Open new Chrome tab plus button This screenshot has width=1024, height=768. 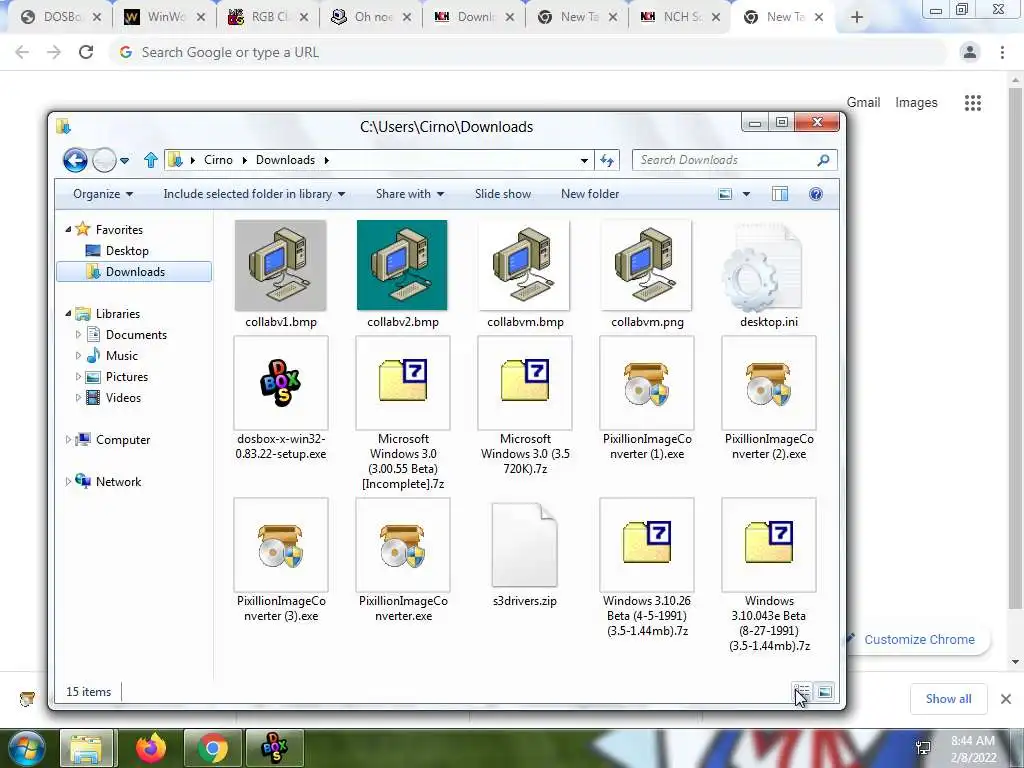857,18
